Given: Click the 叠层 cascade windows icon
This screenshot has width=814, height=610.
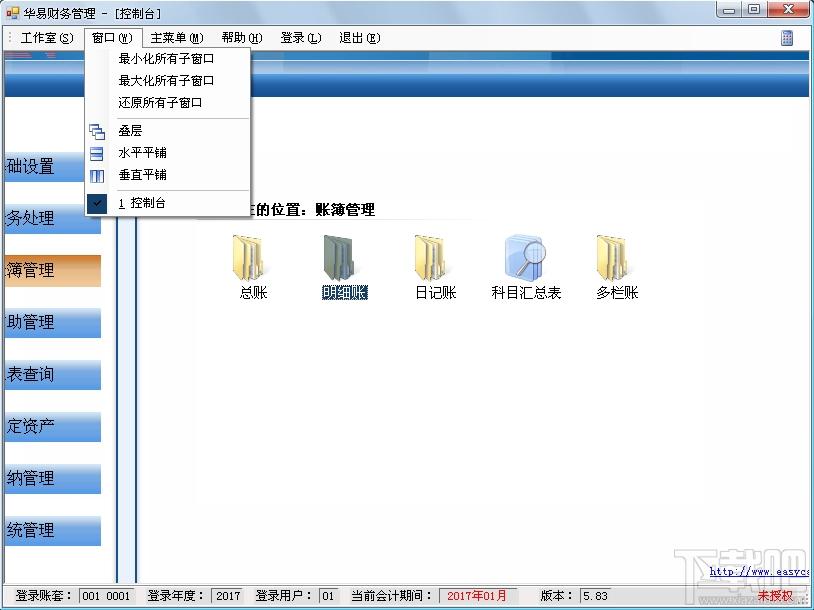Looking at the screenshot, I should [x=97, y=131].
